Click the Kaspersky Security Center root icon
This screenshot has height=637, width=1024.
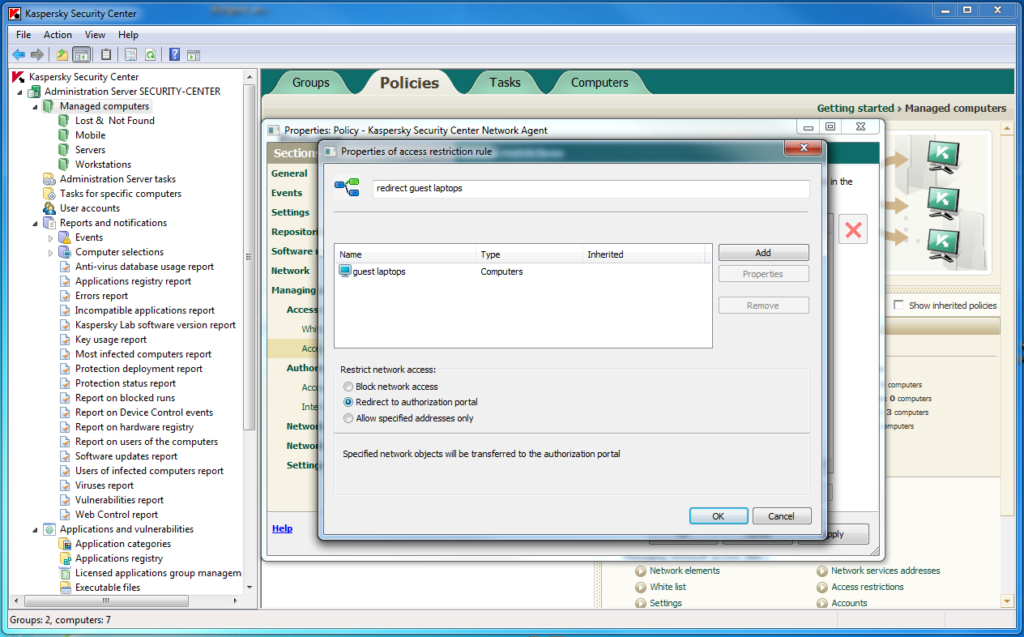18,77
